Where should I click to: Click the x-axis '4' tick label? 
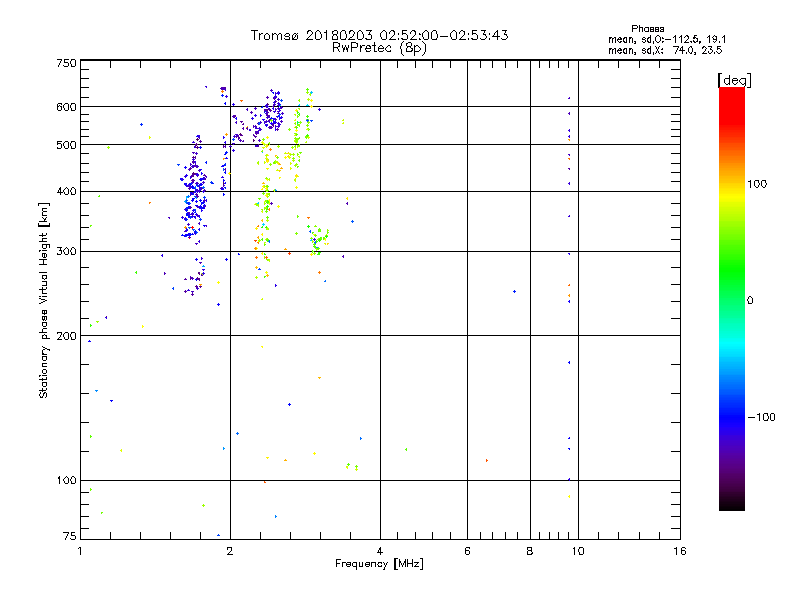pyautogui.click(x=380, y=551)
